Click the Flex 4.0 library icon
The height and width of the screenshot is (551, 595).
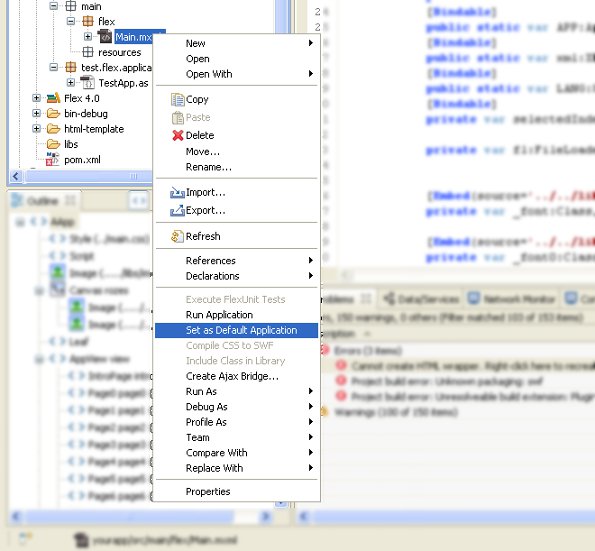54,98
